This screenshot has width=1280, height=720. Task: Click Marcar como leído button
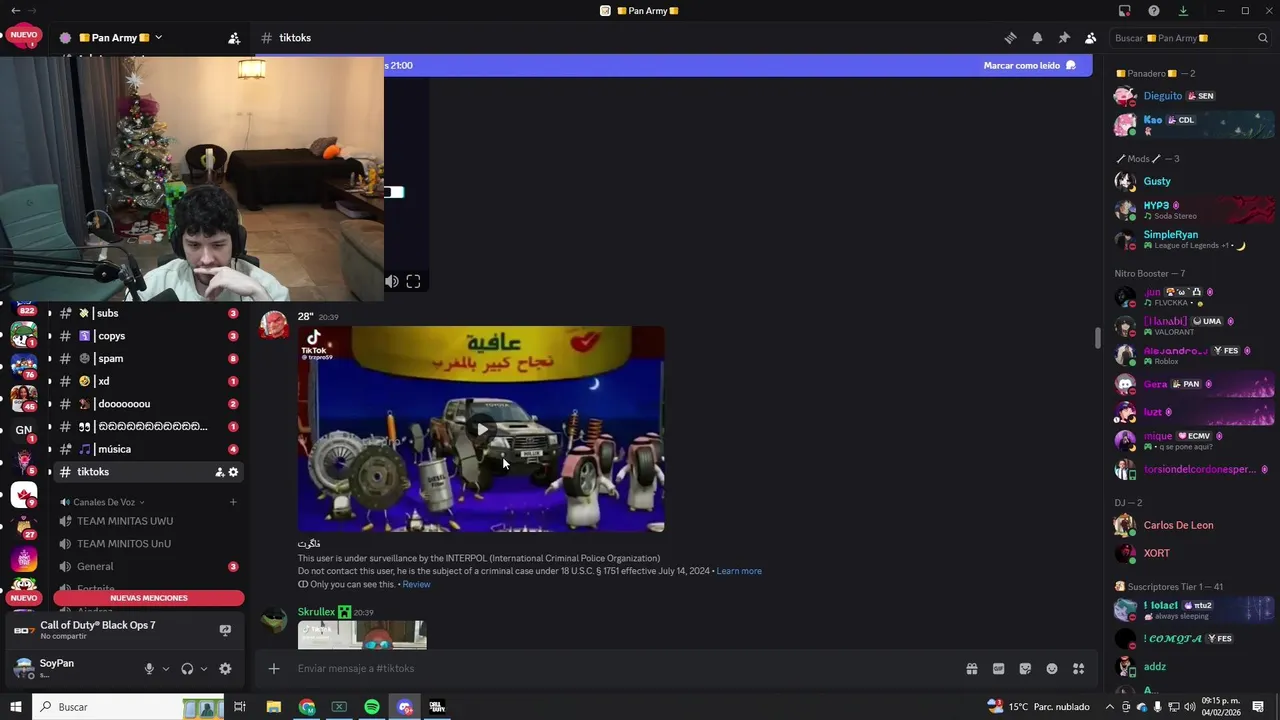click(x=1029, y=65)
